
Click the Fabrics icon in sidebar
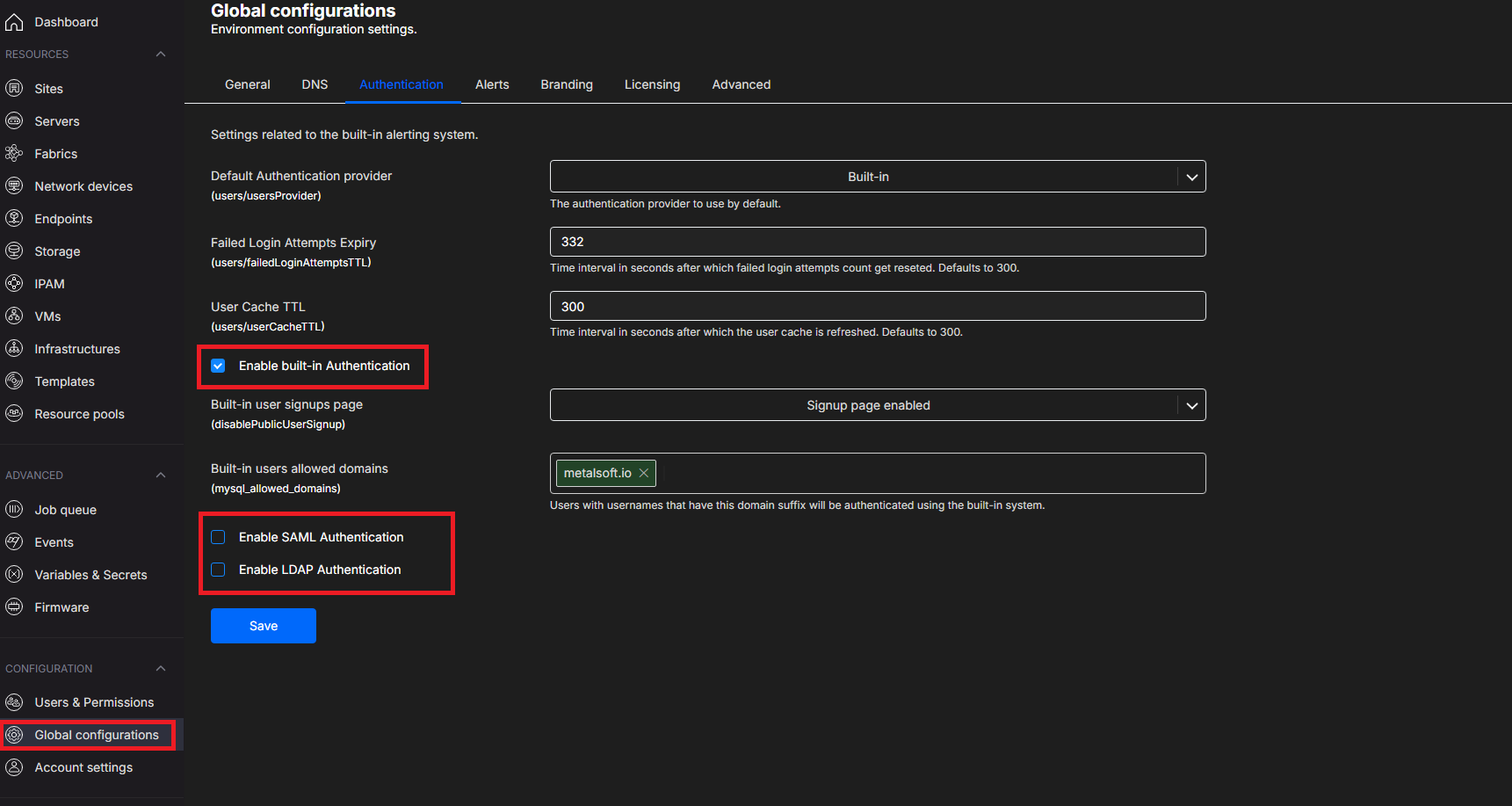coord(14,154)
